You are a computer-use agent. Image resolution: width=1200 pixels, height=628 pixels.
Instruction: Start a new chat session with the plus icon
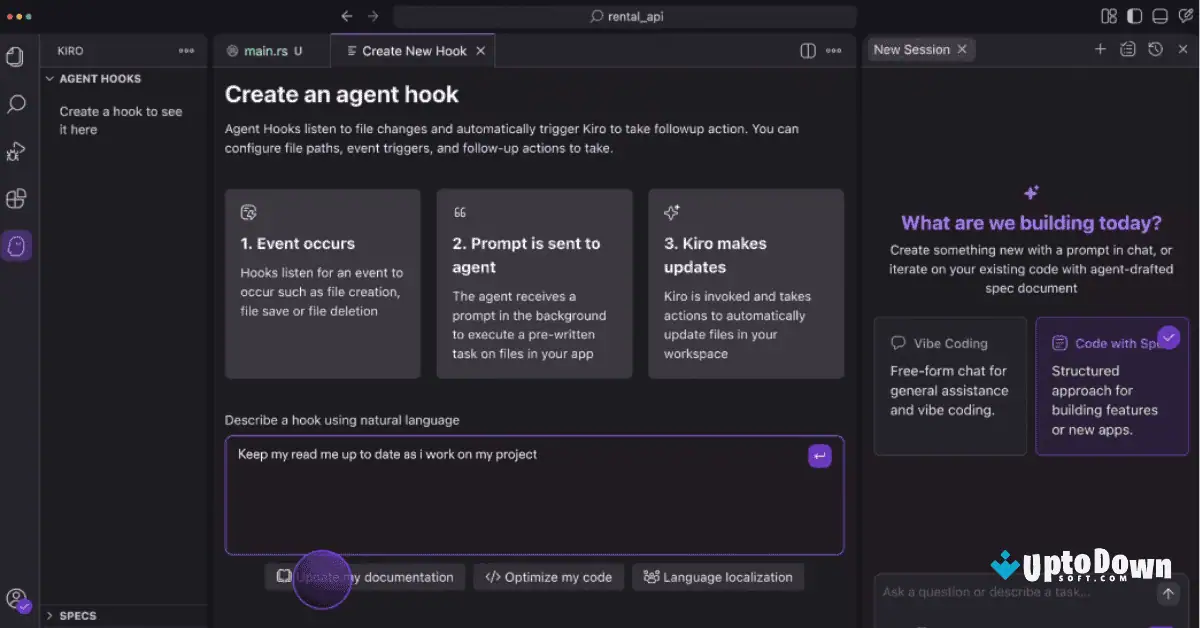coord(1100,49)
